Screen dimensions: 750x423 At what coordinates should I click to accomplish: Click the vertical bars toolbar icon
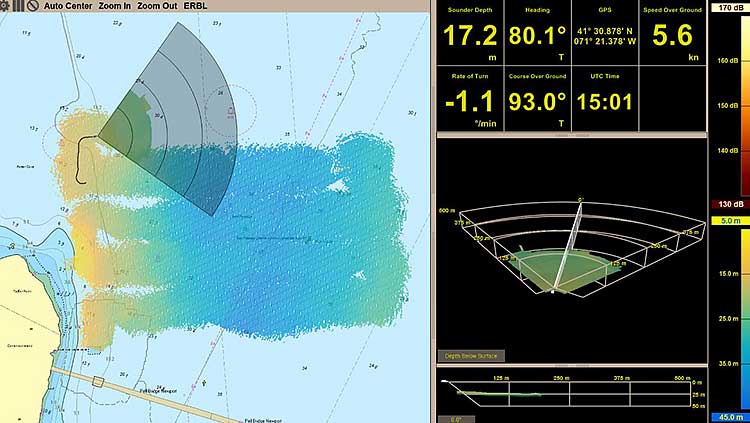[19, 6]
